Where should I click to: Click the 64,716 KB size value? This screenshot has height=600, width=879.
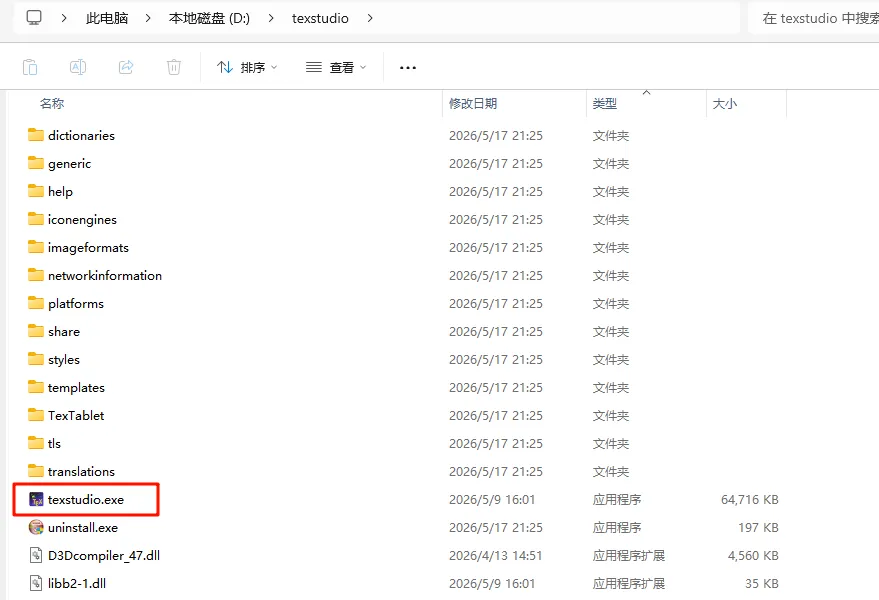tap(750, 499)
